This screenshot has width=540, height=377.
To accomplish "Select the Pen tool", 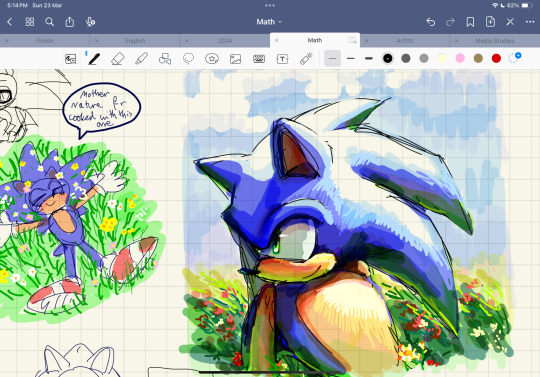I will pos(94,59).
